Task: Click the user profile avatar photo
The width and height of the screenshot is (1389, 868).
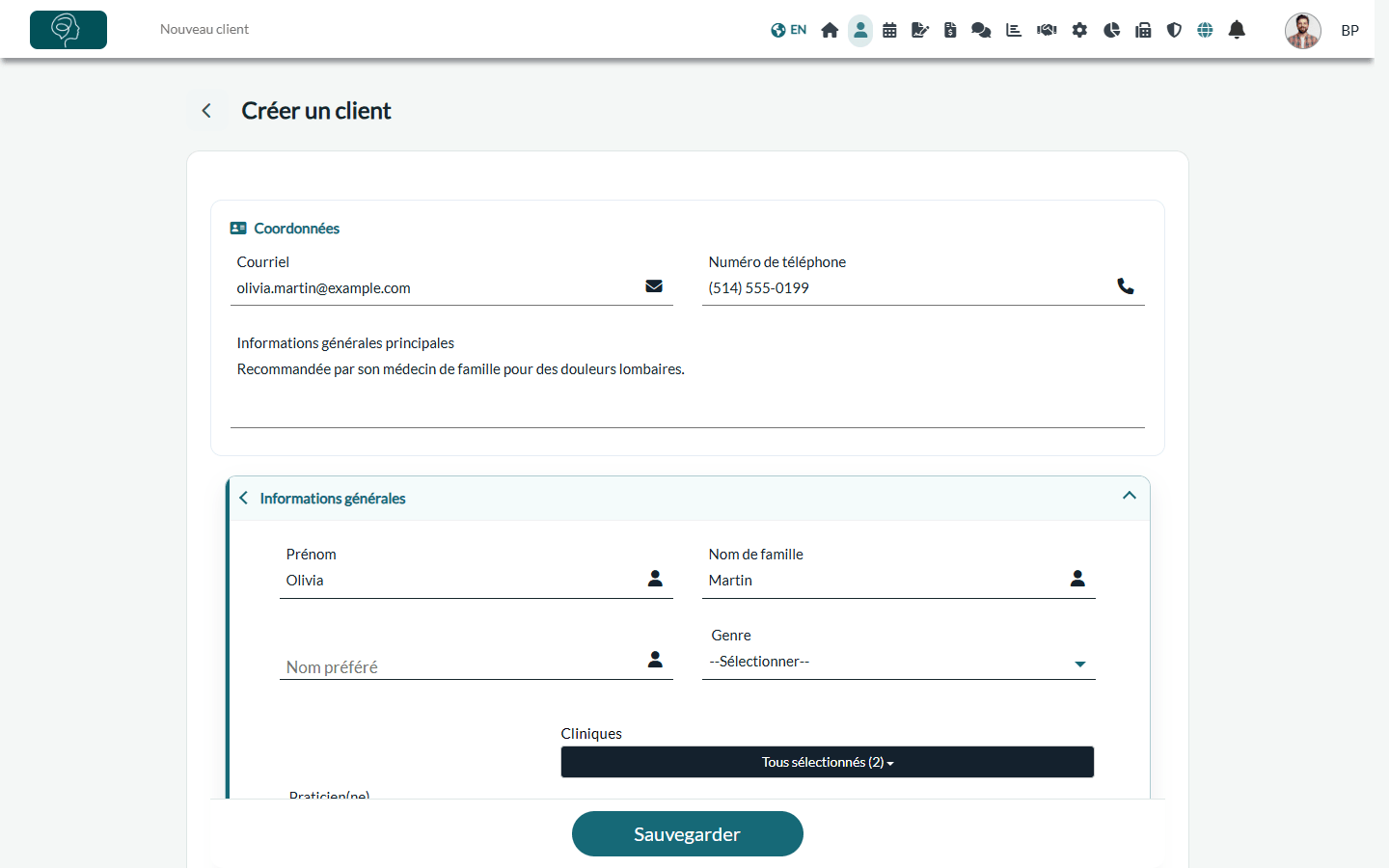Action: click(x=1303, y=30)
